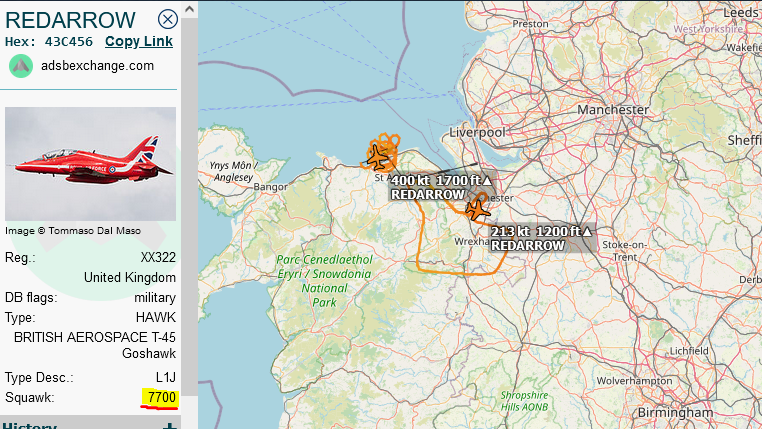Click the Birmingham label on the map
This screenshot has width=762, height=429.
(x=675, y=412)
